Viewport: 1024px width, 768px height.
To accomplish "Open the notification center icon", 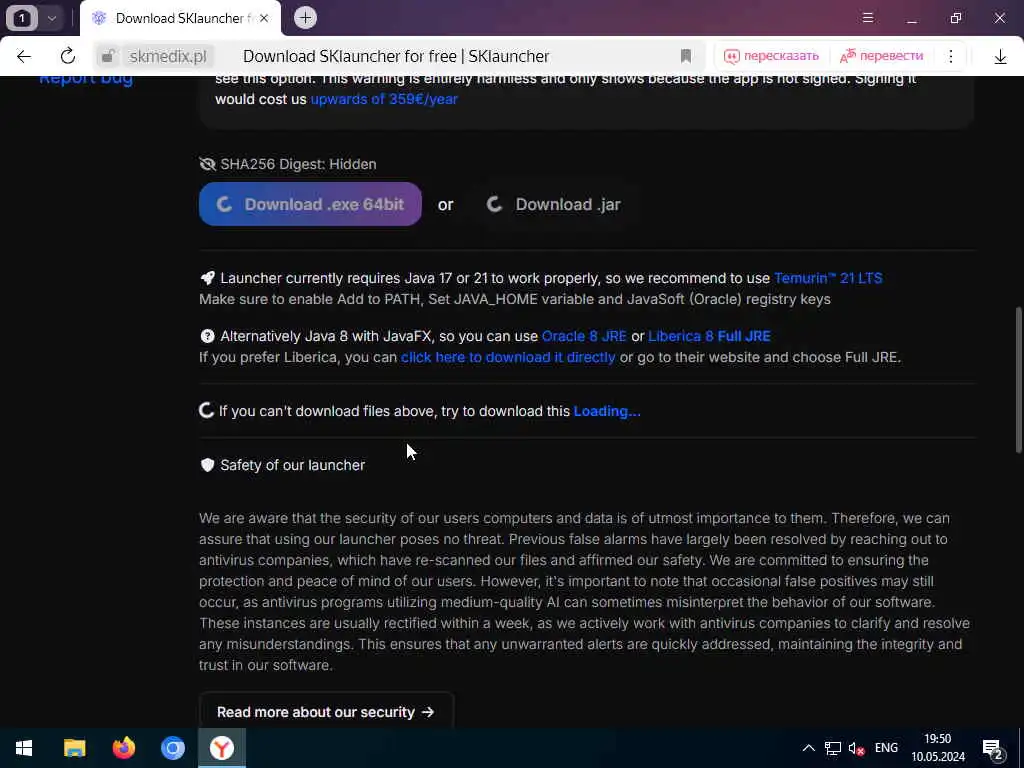I will (993, 749).
